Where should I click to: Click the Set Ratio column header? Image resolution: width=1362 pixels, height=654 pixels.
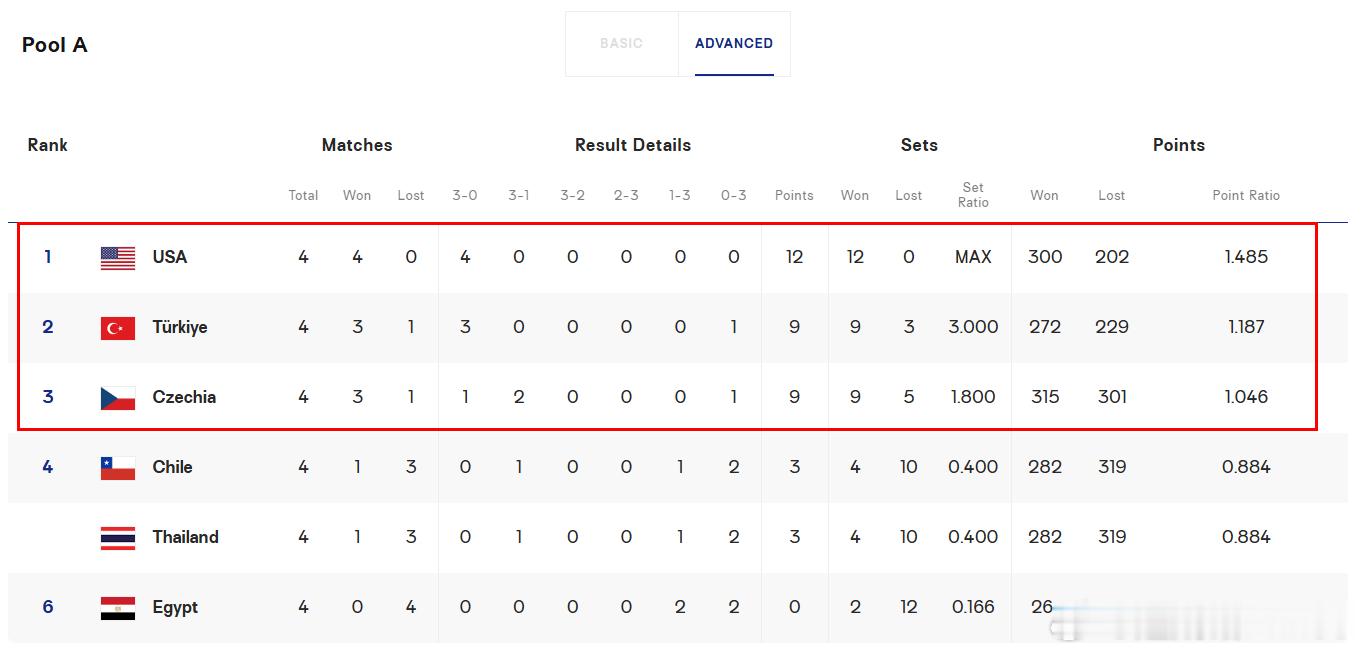(x=973, y=195)
